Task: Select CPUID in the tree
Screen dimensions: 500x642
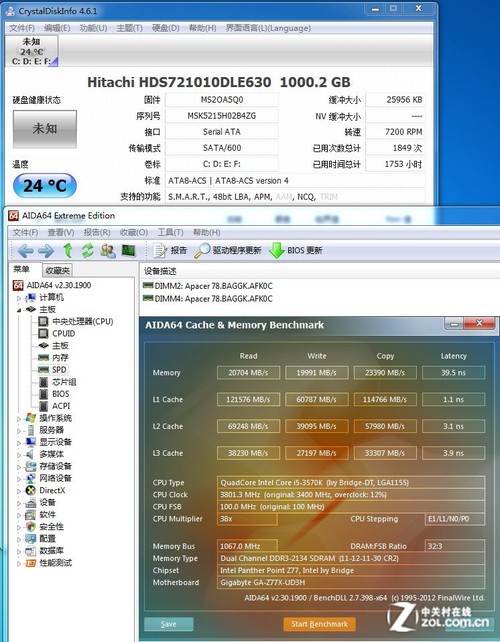Action: (x=57, y=333)
